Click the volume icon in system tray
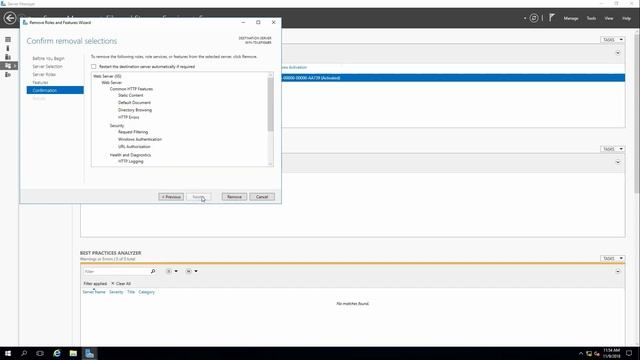This screenshot has width=640, height=360. tap(597, 353)
